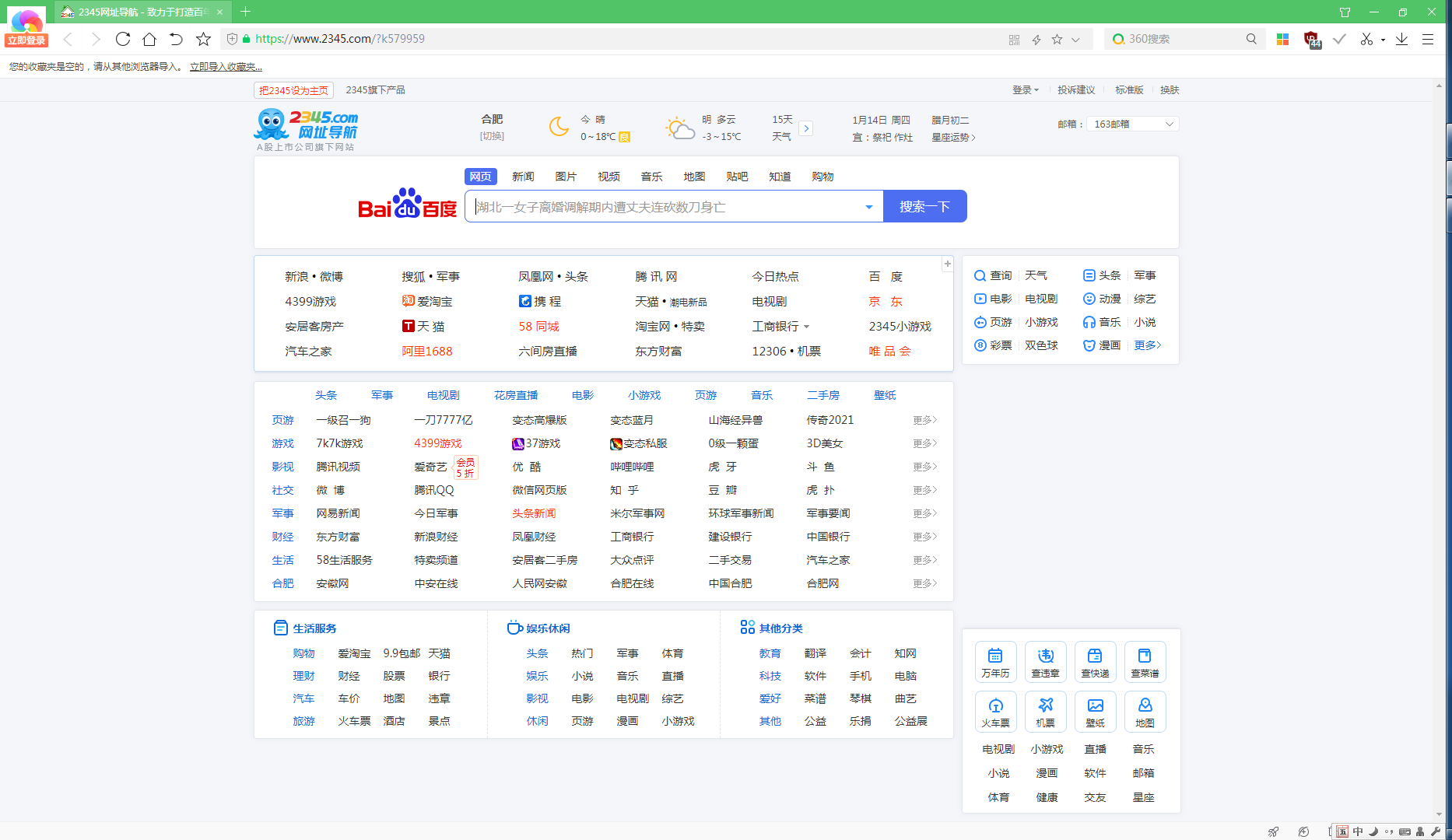1452x840 pixels.
Task: Click the address bar URL
Action: coord(340,39)
